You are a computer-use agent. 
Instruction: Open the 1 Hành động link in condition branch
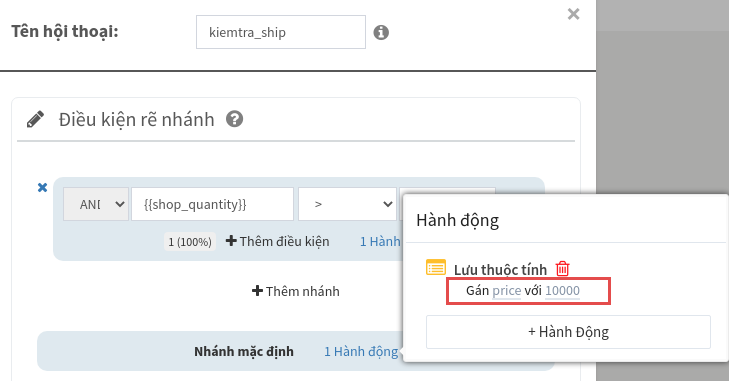point(380,241)
